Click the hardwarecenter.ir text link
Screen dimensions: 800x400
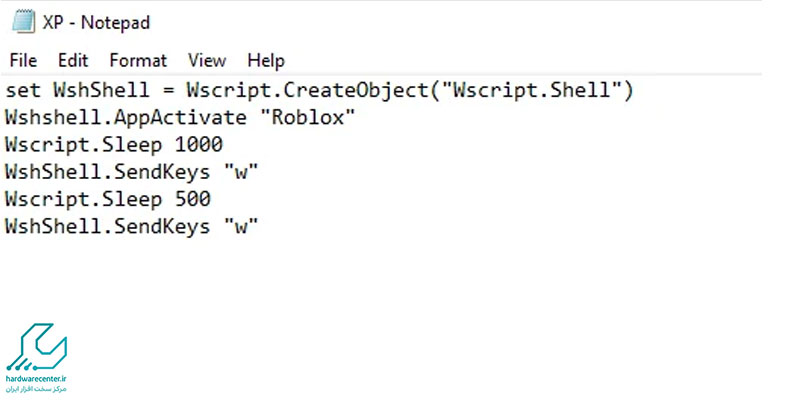[36, 379]
